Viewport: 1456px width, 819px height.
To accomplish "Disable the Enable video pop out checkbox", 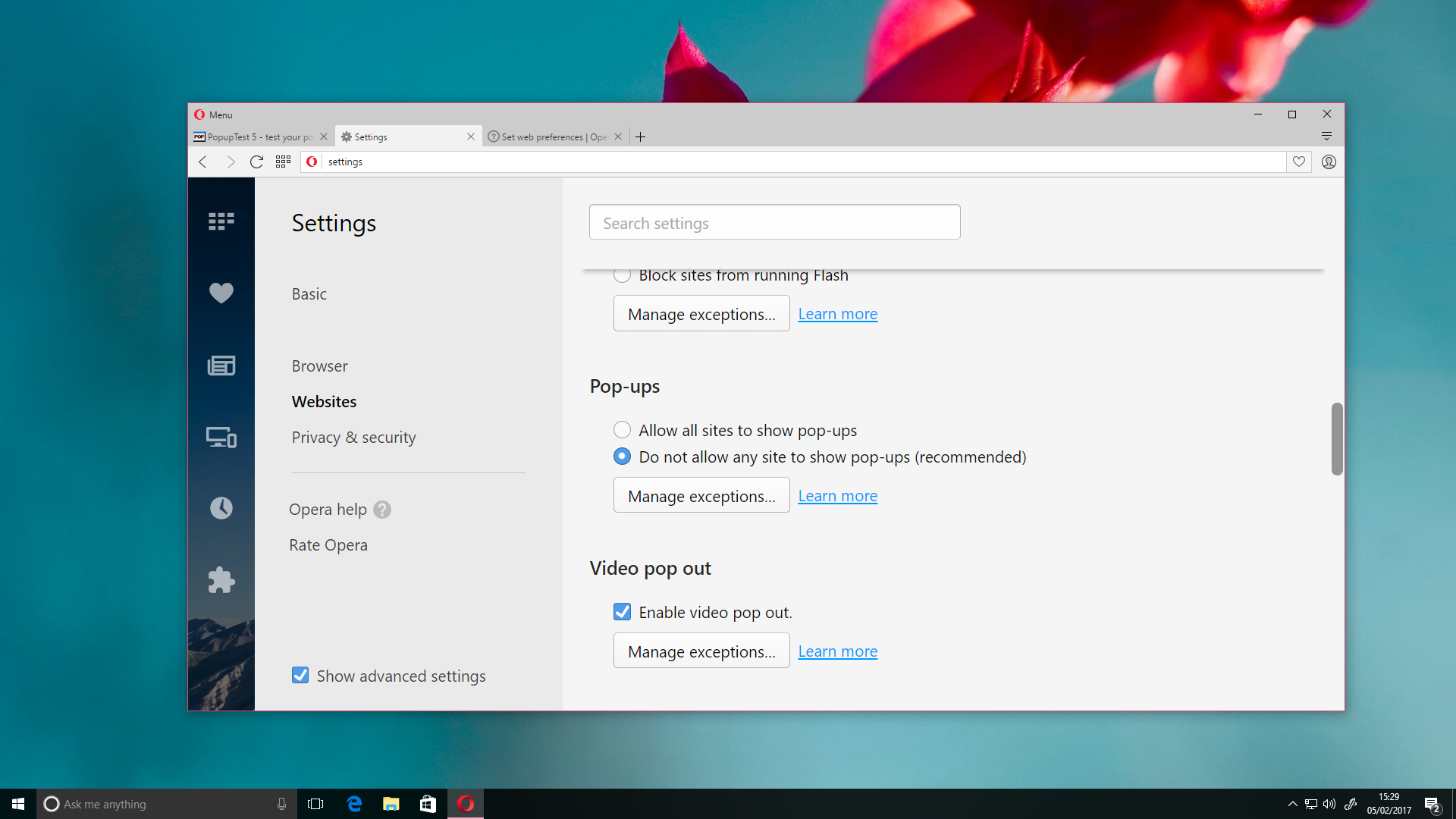I will click(x=622, y=612).
